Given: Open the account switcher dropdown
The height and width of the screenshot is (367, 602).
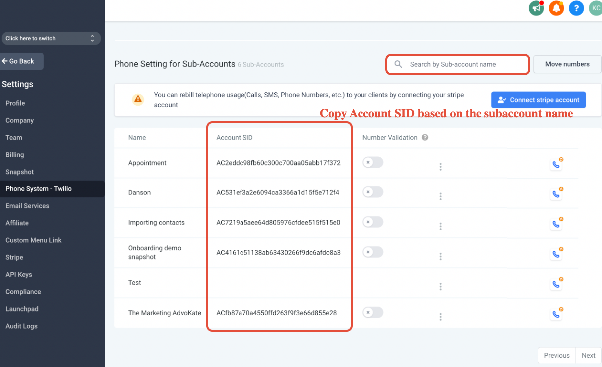Looking at the screenshot, I should coord(51,38).
